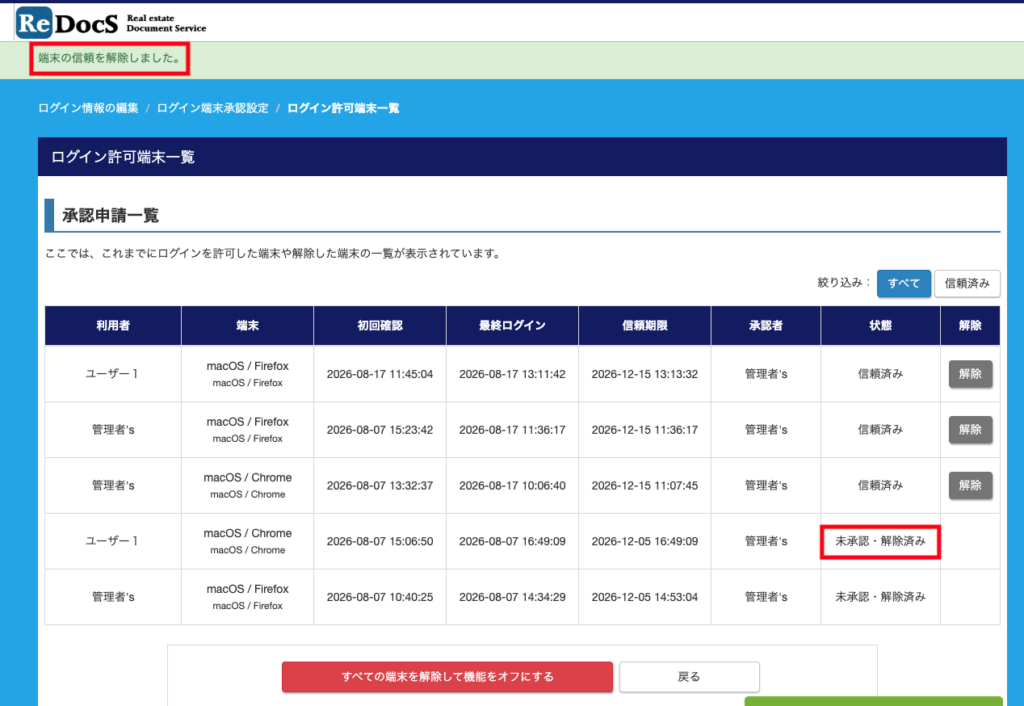Viewport: 1024px width, 706px height.
Task: Click the 端末 column header
Action: pos(248,325)
